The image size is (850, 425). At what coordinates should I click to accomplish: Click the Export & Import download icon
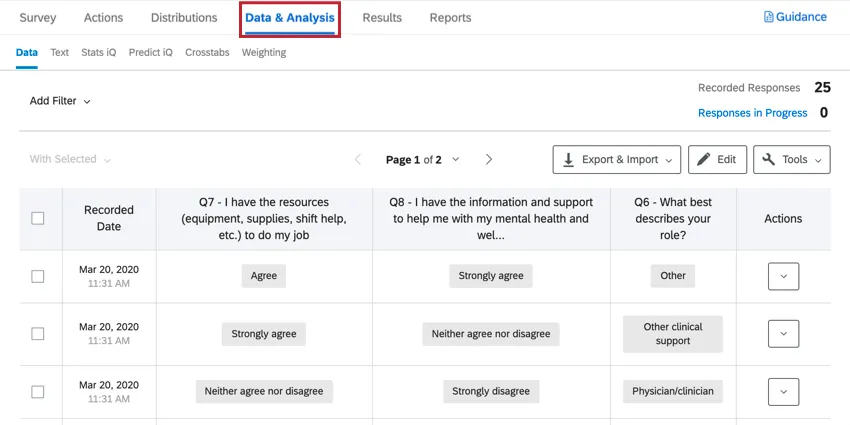point(568,159)
